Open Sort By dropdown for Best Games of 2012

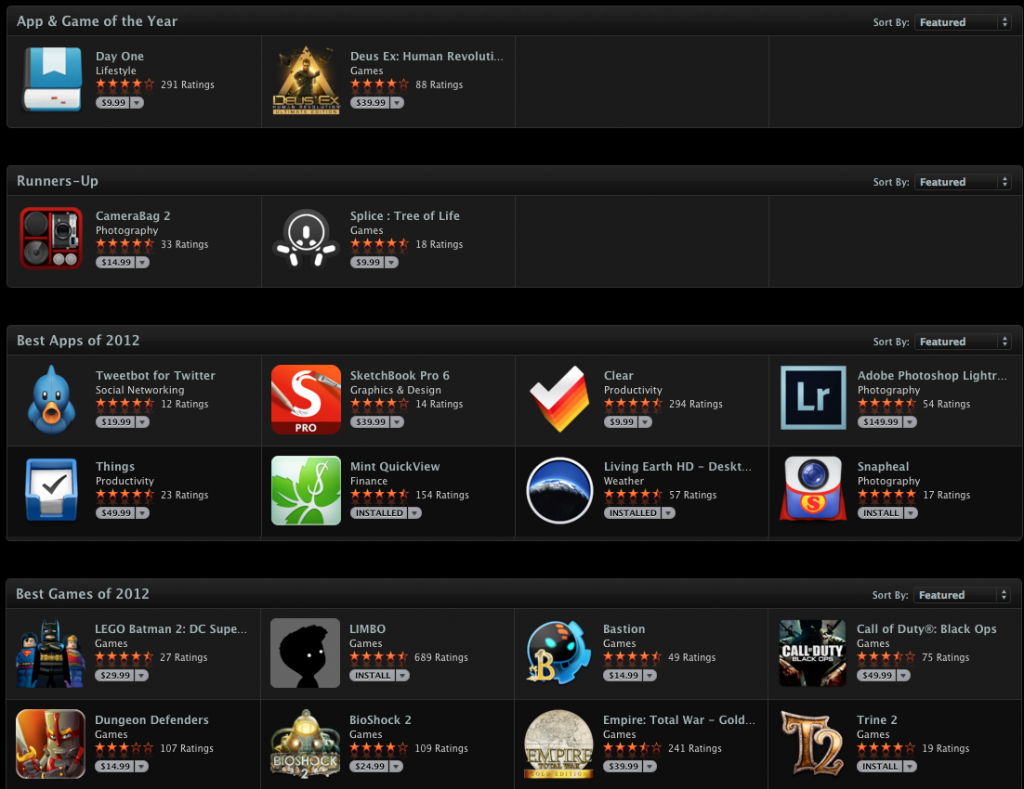coord(963,595)
